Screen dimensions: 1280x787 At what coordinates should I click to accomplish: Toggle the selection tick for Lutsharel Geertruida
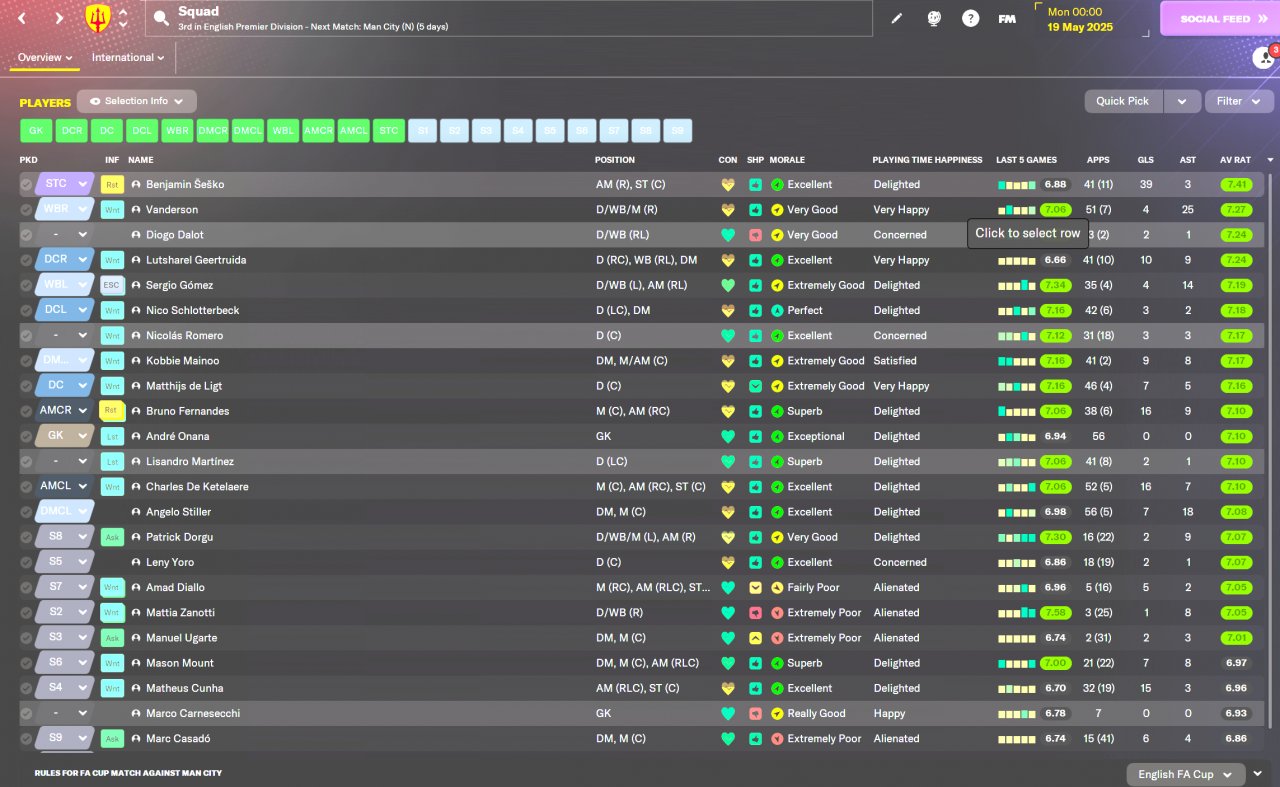26,260
